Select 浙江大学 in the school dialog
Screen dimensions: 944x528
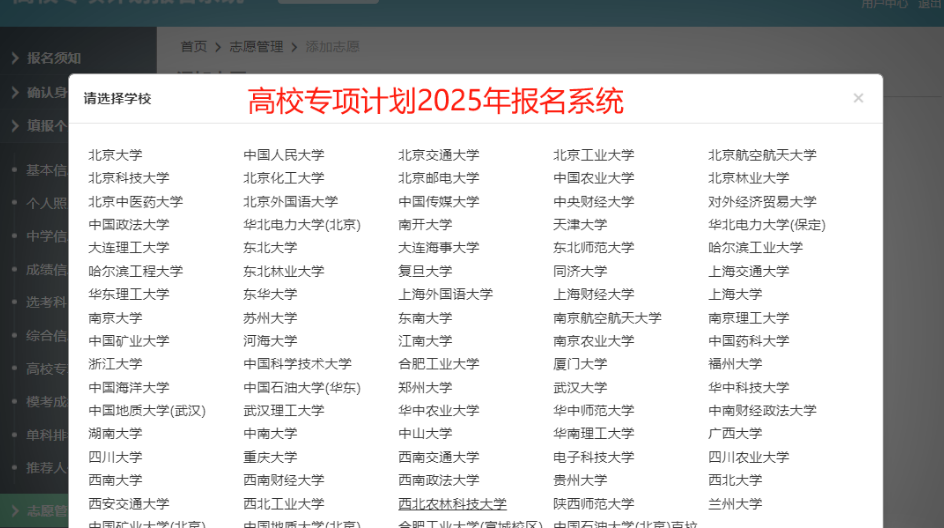115,364
